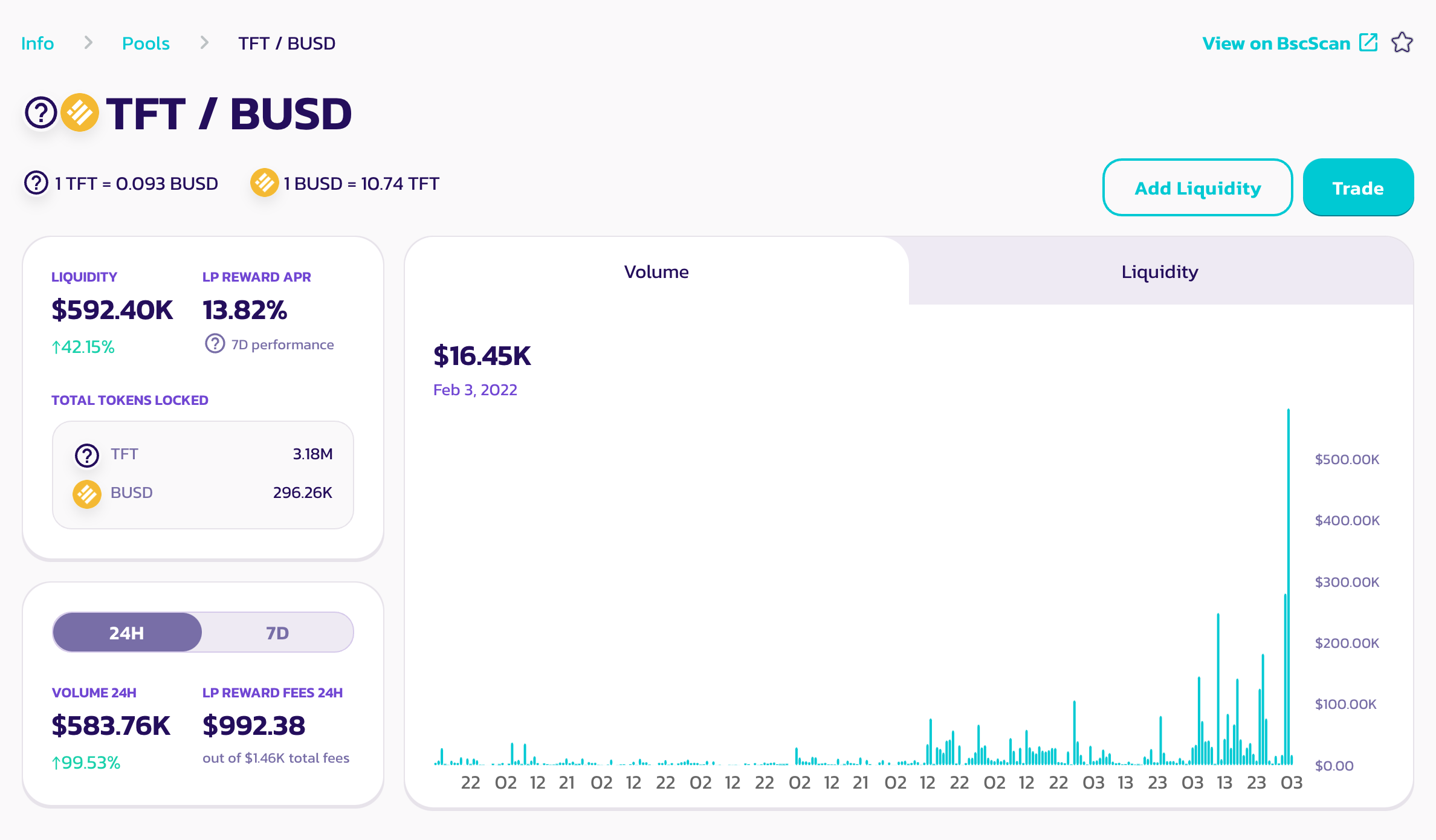Select the Volume chart tab

pyautogui.click(x=656, y=271)
